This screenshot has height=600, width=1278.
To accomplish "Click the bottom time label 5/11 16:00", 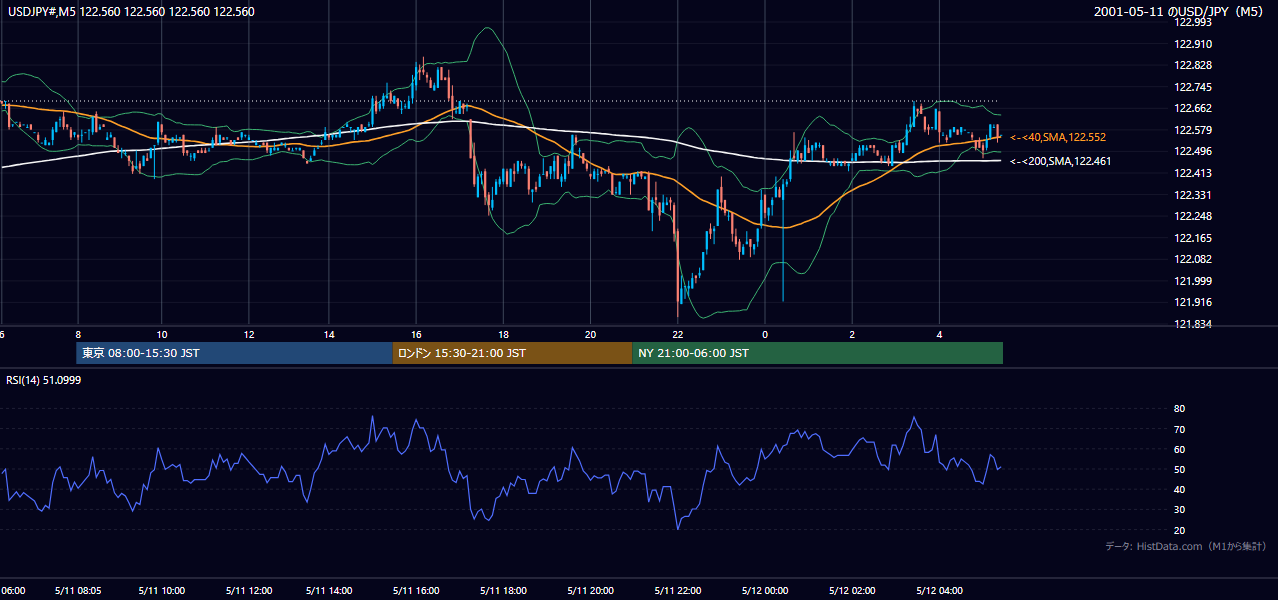I will click(x=417, y=591).
